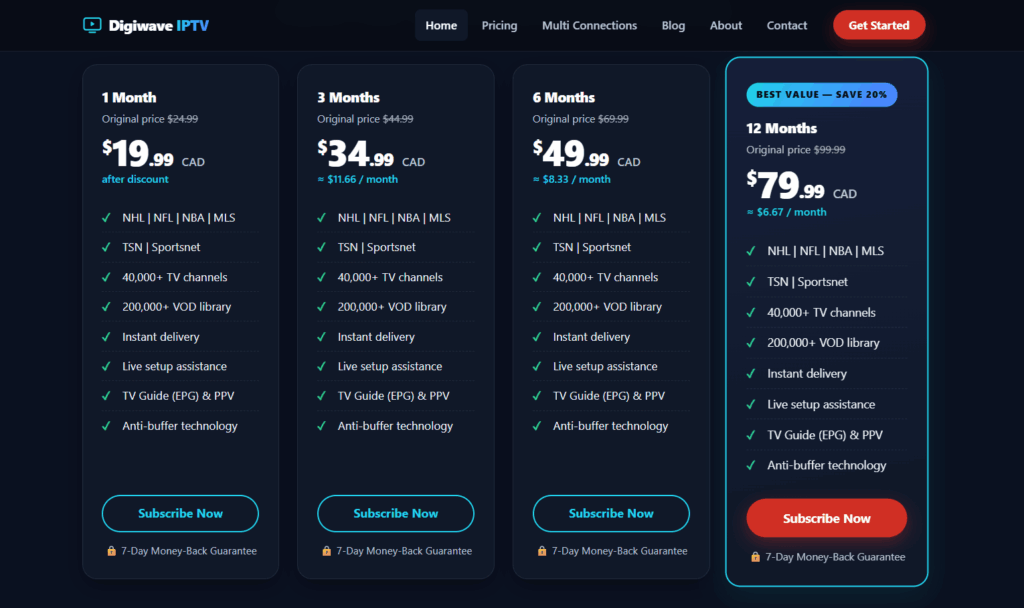Image resolution: width=1024 pixels, height=608 pixels.
Task: Click 'Live setup assistance' in the 1 Month plan
Action: coord(174,366)
